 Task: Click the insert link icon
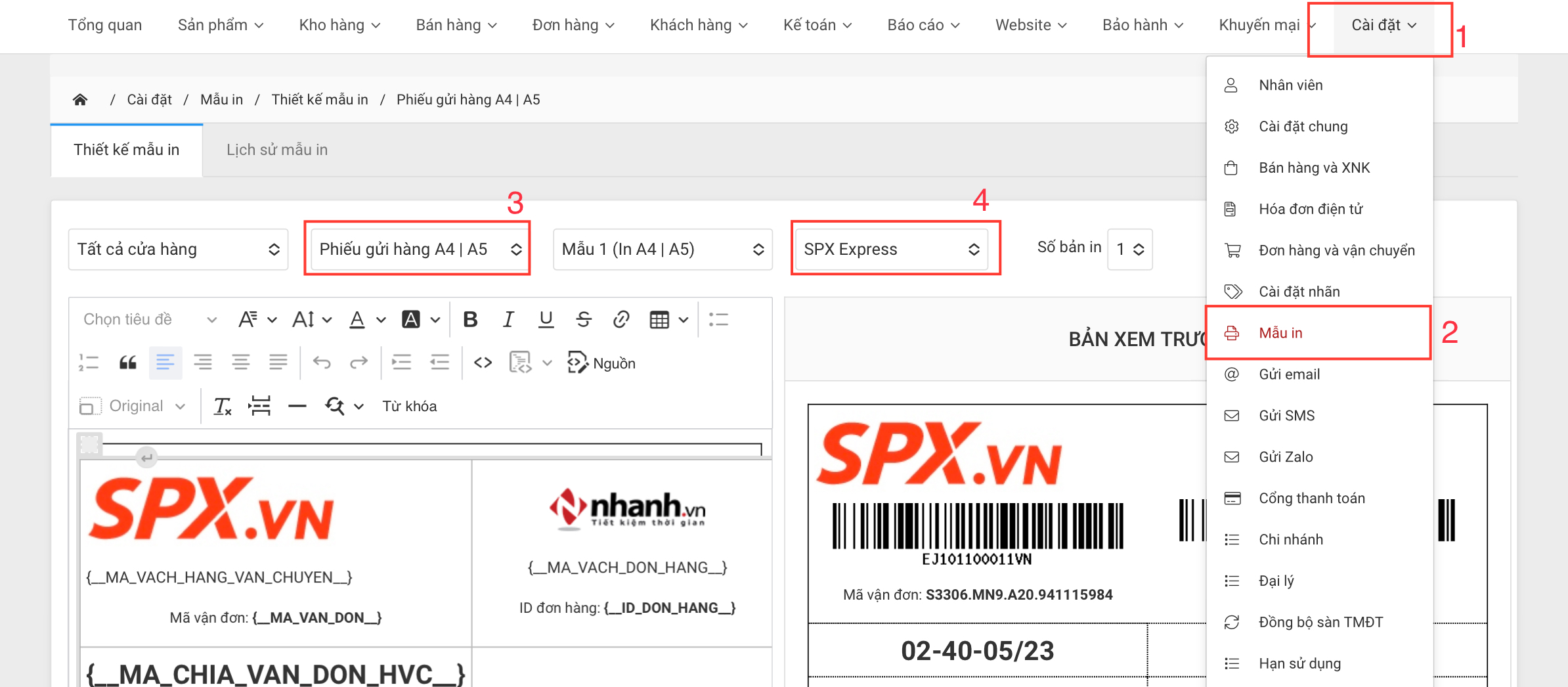tap(621, 320)
